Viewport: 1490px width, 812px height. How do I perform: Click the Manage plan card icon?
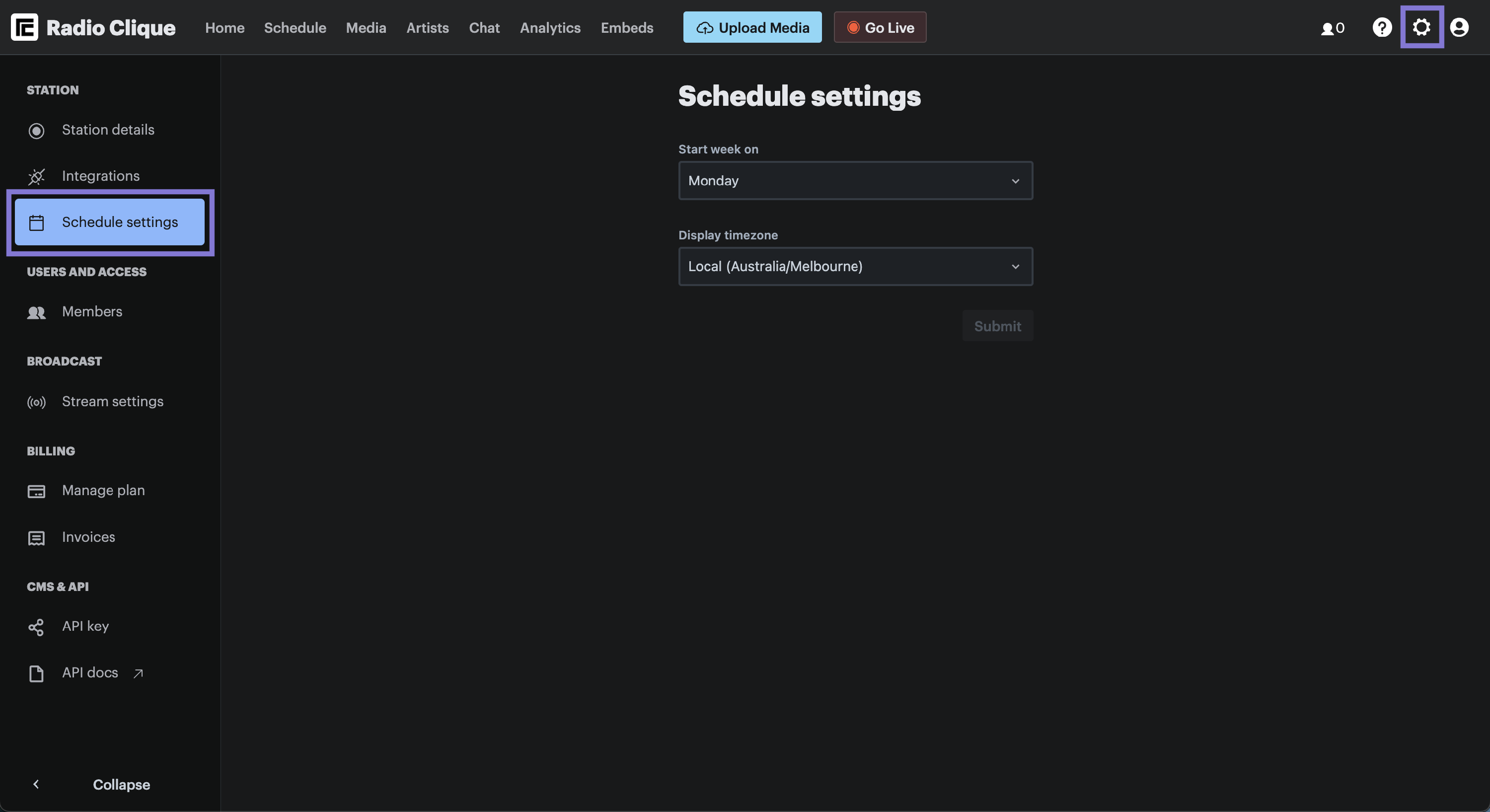(36, 491)
